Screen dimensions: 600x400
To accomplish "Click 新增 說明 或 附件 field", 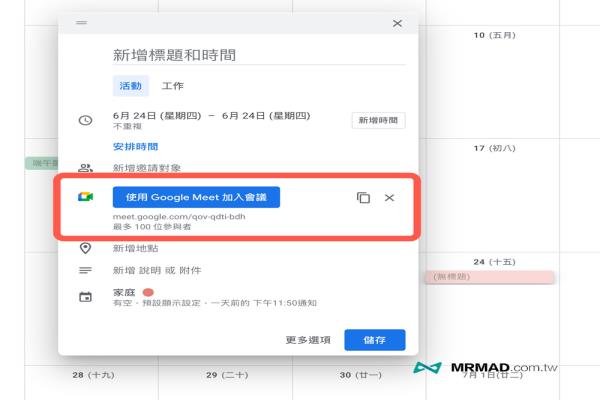I will point(157,270).
